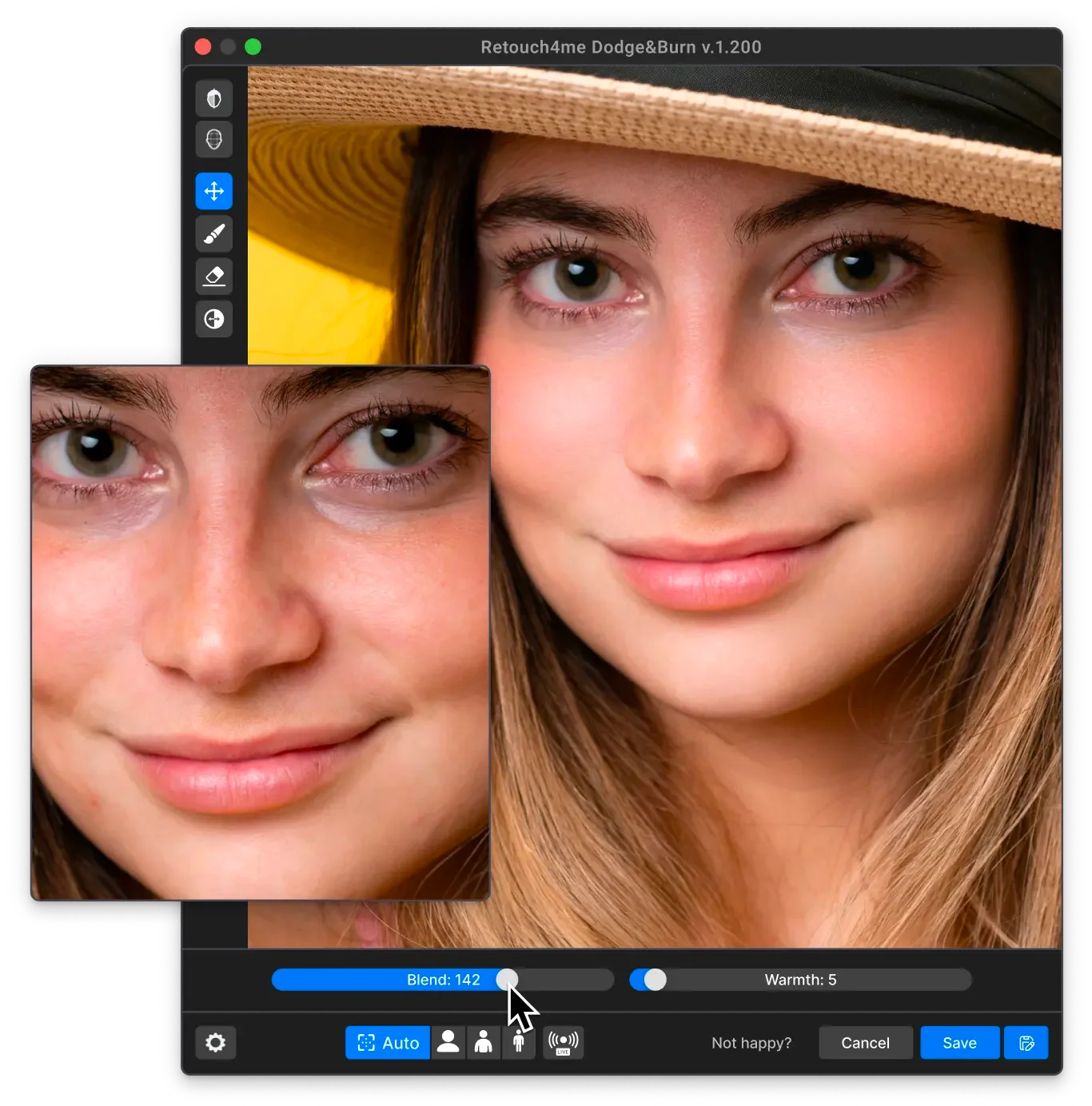Activate the split compare circle tool
This screenshot has height=1106, width=1092.
tap(213, 319)
